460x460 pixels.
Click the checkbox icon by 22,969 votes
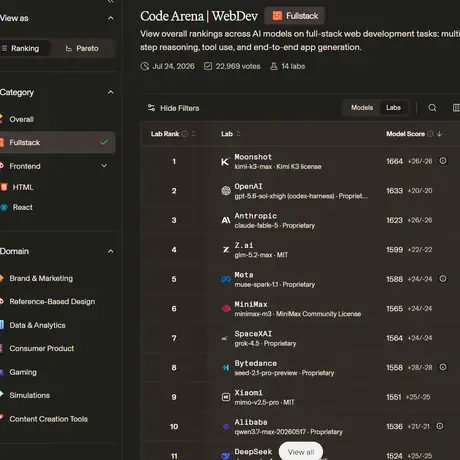pyautogui.click(x=208, y=66)
